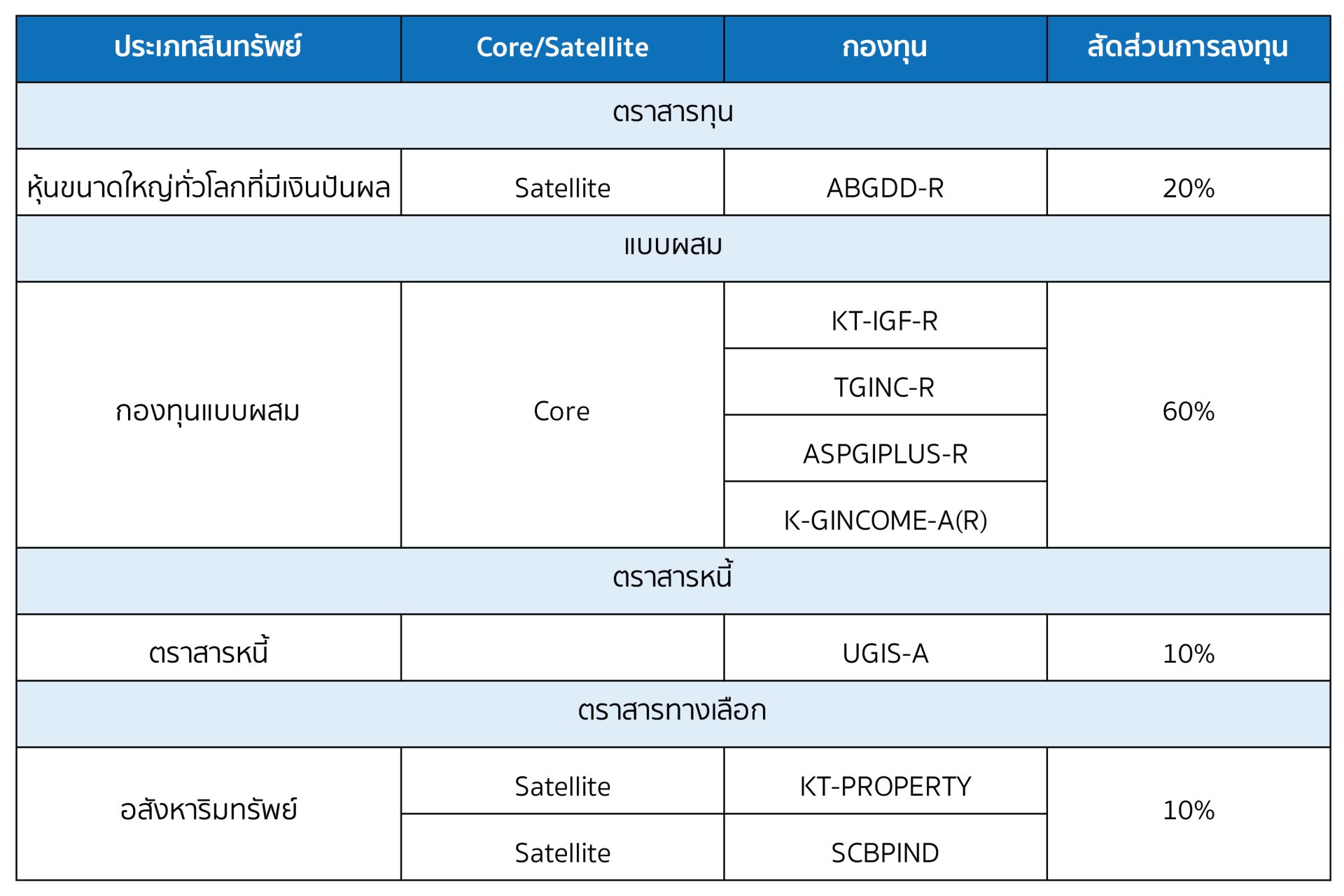The image size is (1344, 896).
Task: Click the ประเภทสินทรัพย์ column header
Action: (208, 48)
